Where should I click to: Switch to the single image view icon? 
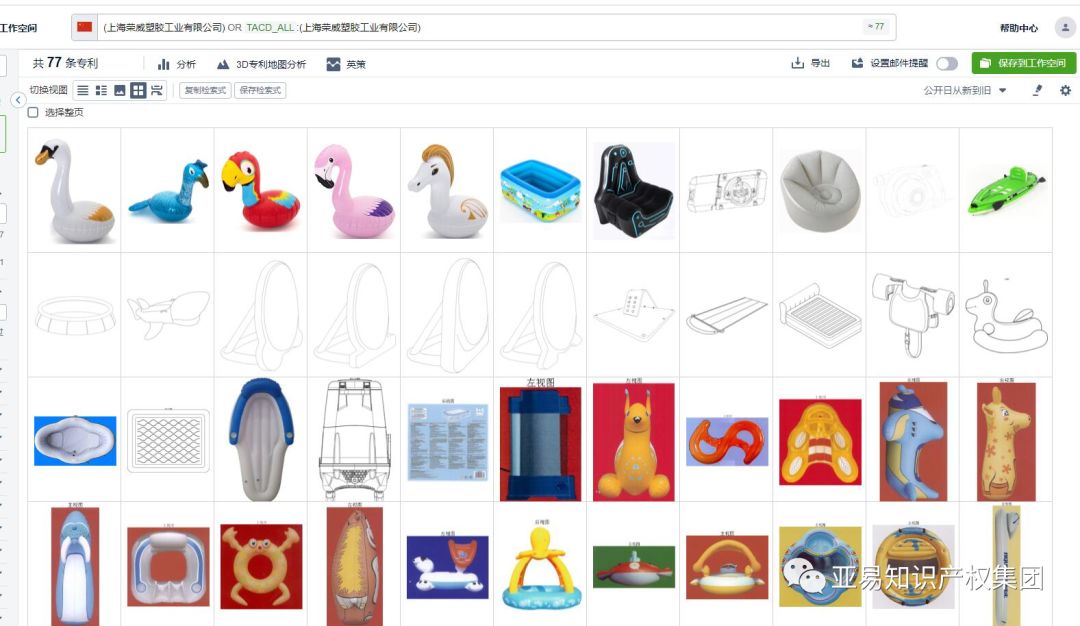[120, 90]
